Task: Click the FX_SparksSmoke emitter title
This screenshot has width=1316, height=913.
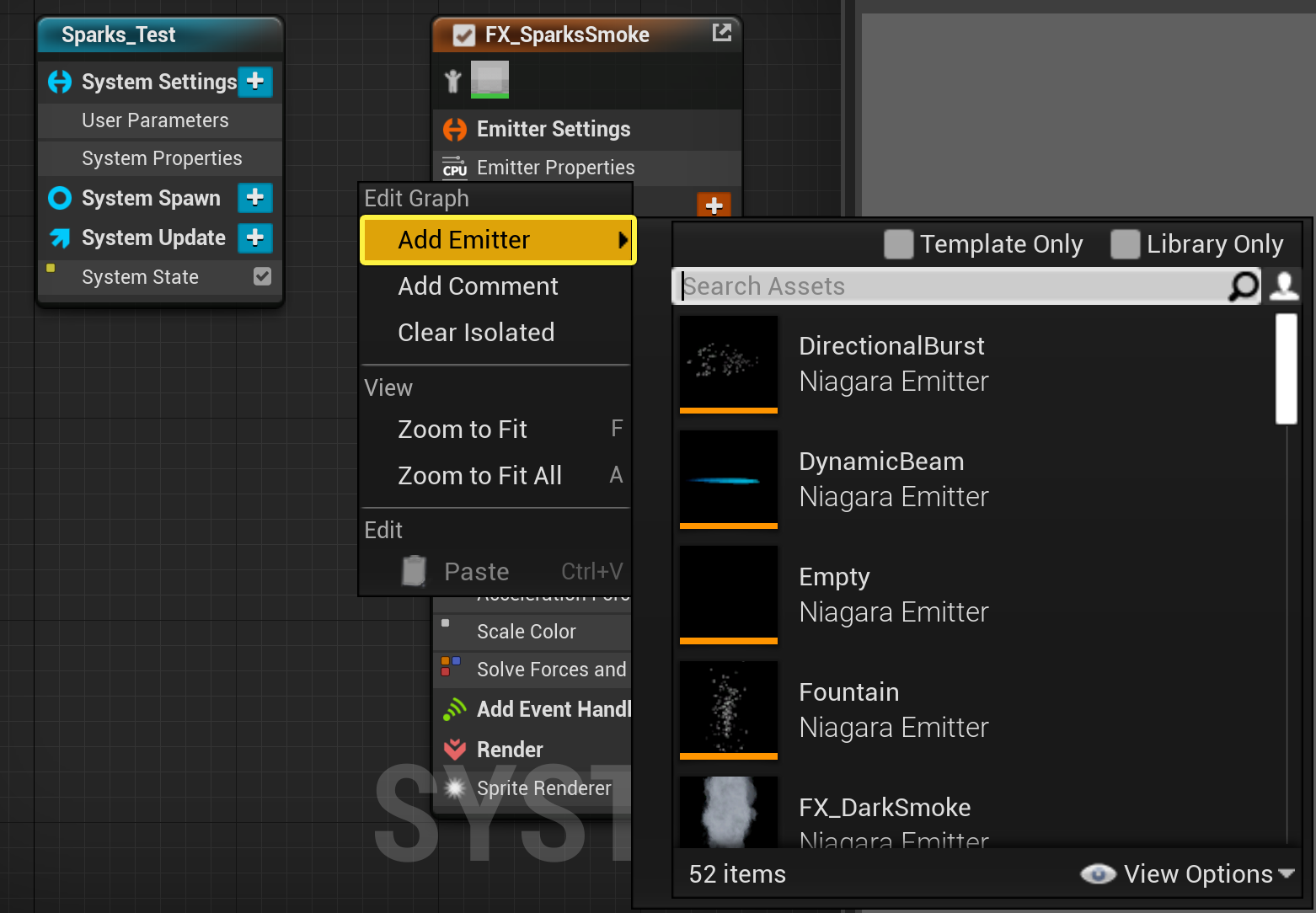Action: [x=567, y=35]
